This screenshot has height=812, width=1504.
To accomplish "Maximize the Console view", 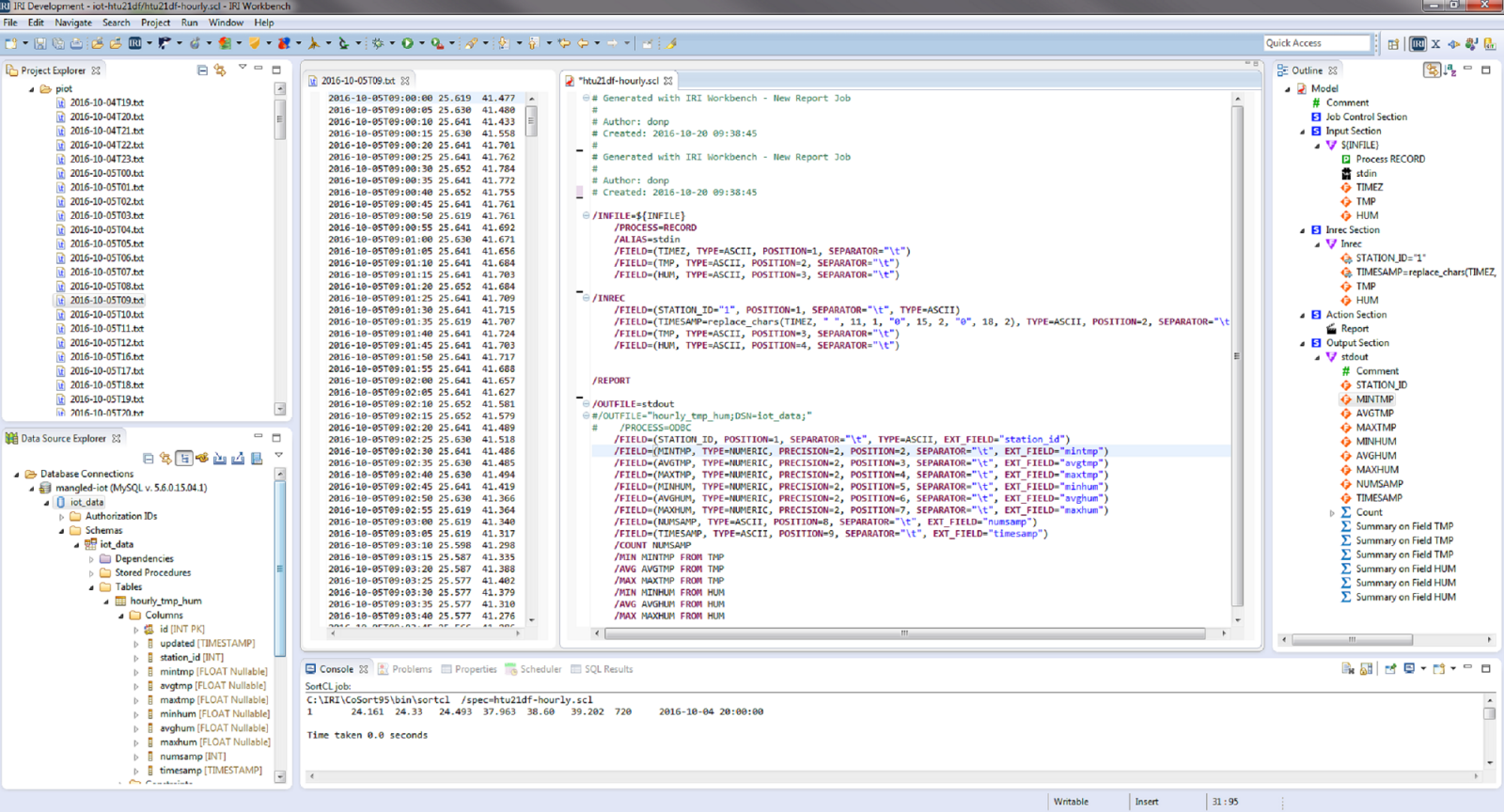I will (1486, 668).
